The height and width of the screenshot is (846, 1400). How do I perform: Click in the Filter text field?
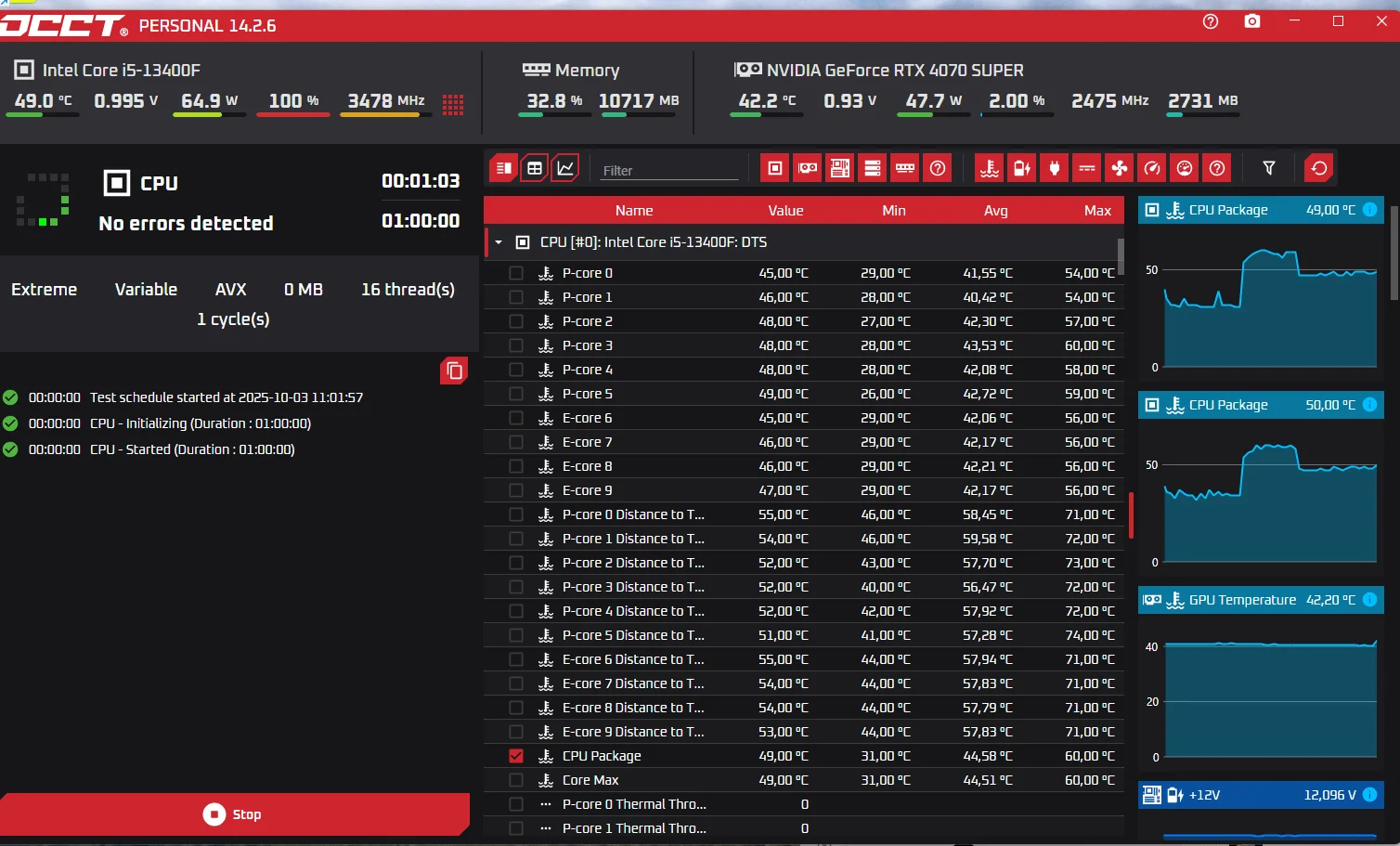[x=668, y=171]
